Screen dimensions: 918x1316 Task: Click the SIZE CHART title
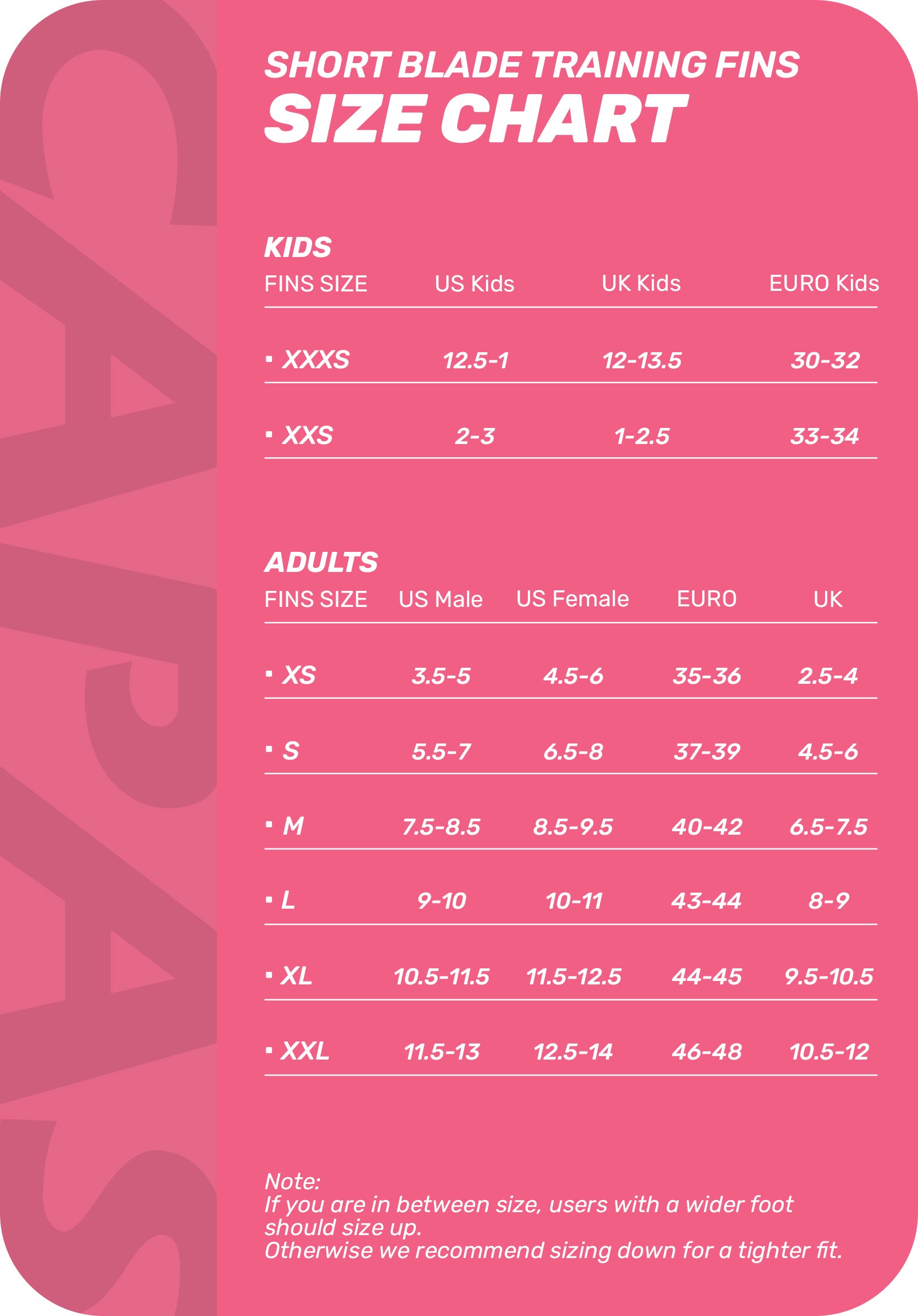(x=475, y=119)
